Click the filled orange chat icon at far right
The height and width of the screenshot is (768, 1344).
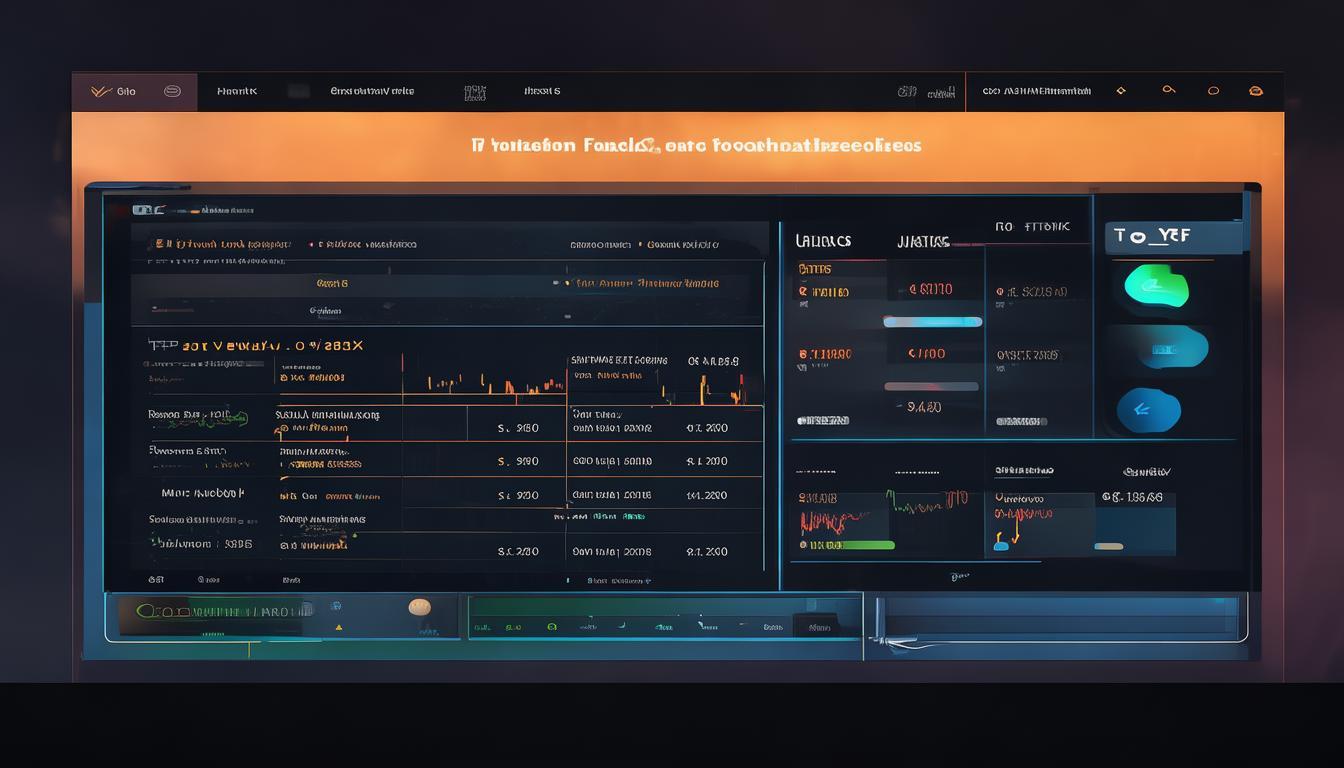click(1256, 91)
